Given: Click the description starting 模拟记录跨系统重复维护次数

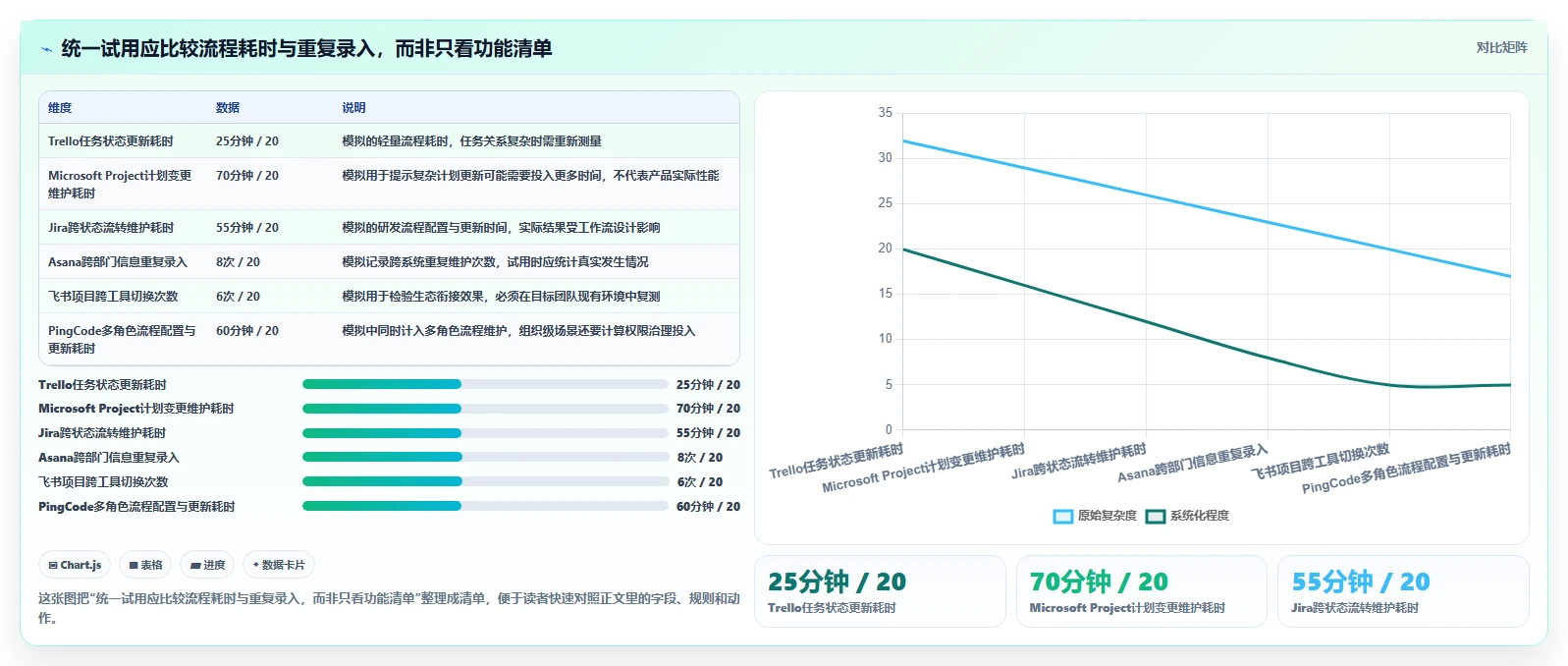Looking at the screenshot, I should point(495,262).
